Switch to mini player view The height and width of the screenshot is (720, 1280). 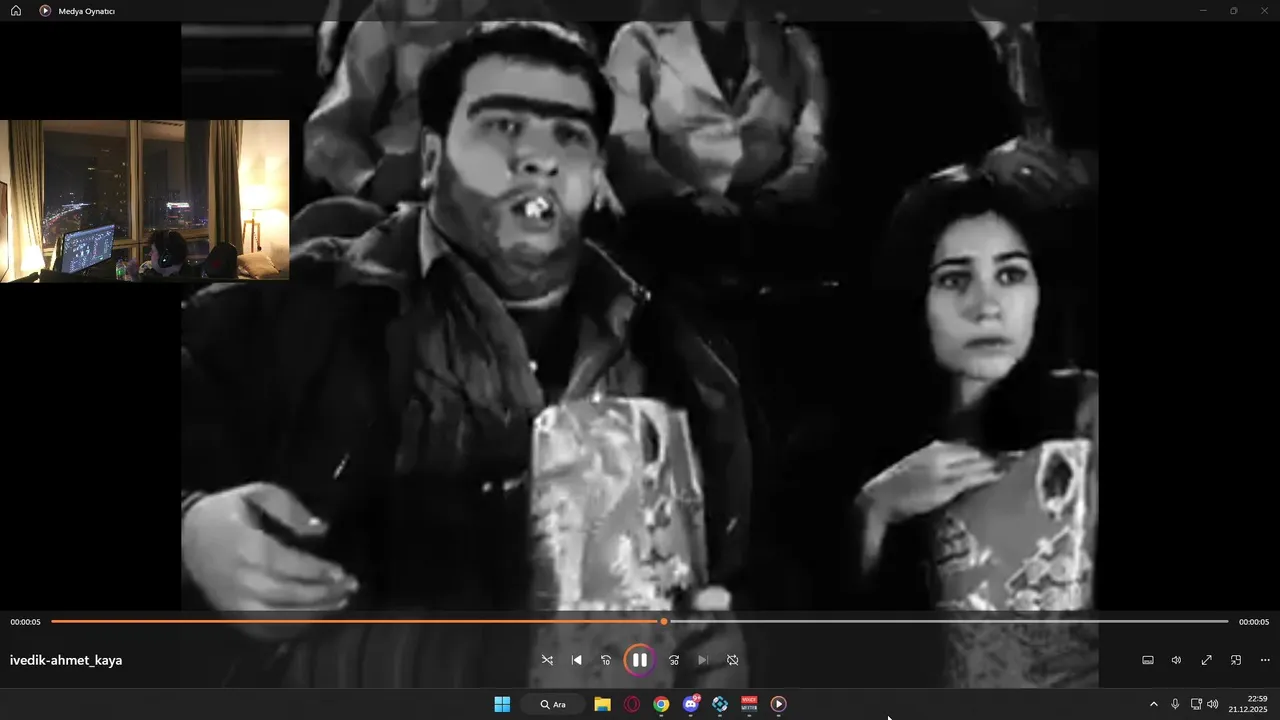click(x=1236, y=660)
